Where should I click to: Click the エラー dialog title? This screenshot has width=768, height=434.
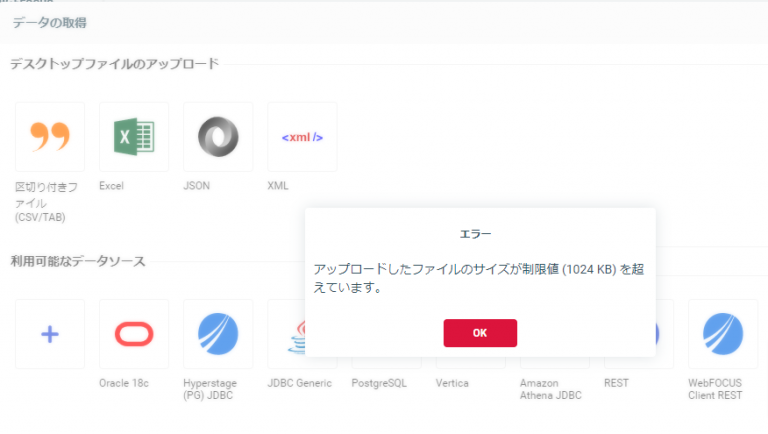coord(480,234)
